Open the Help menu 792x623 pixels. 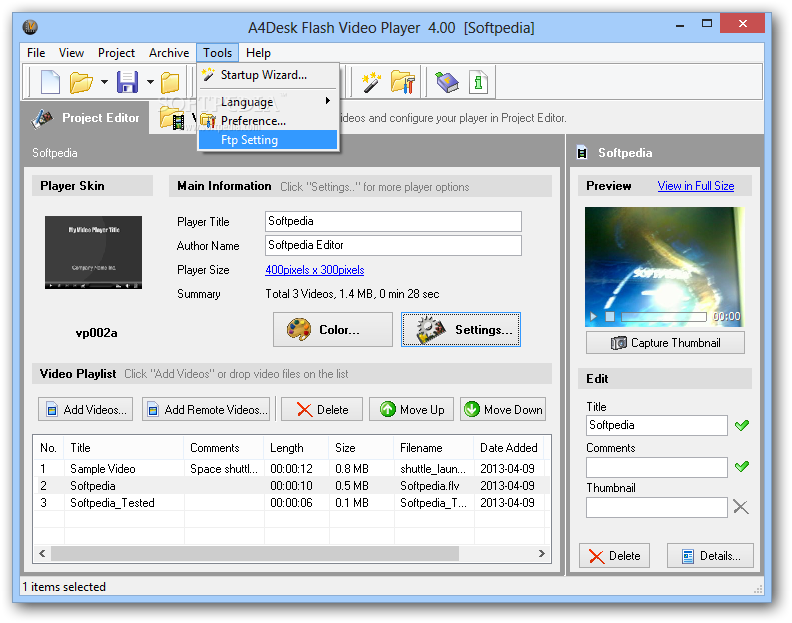click(258, 53)
